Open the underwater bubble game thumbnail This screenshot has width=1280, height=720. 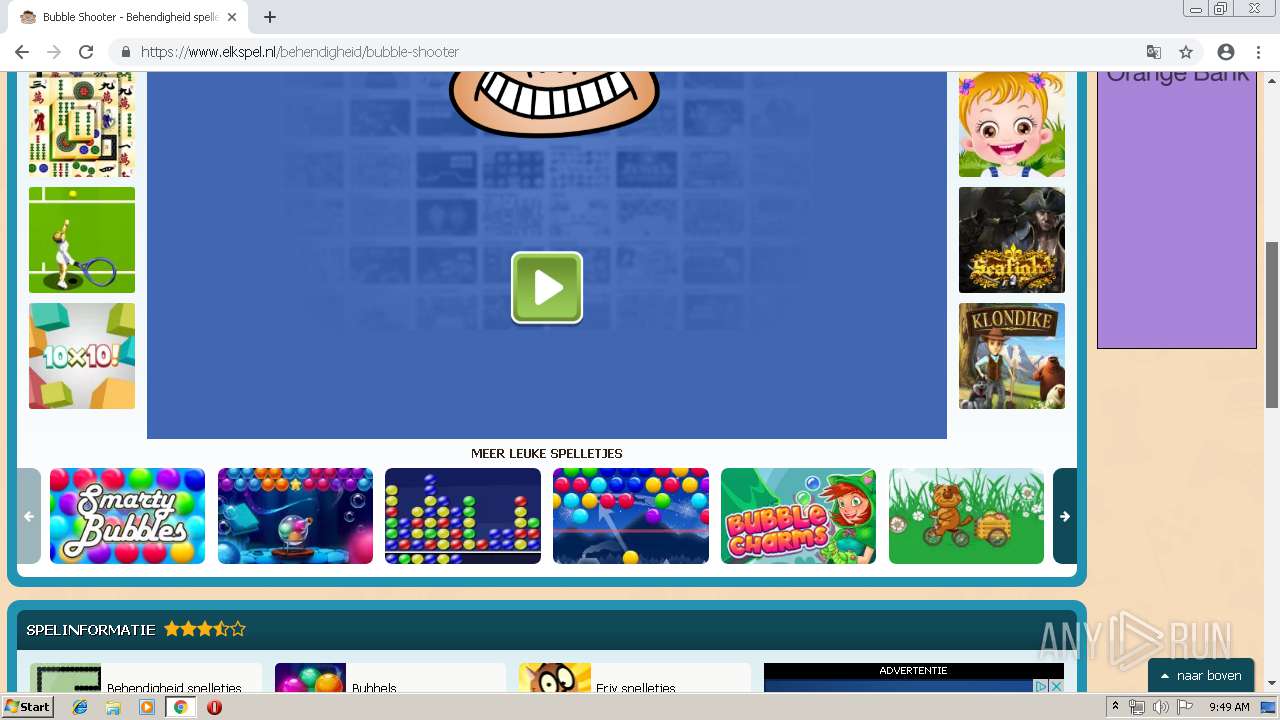point(295,516)
